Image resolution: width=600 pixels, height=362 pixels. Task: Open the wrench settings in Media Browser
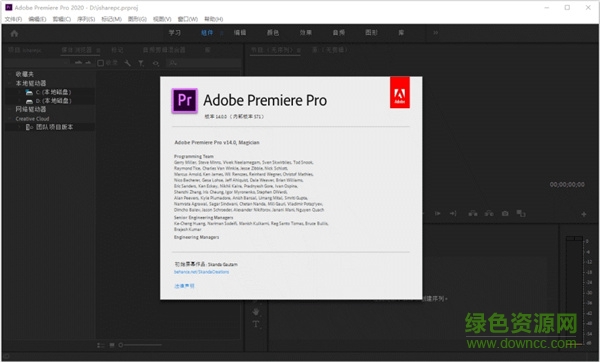click(x=127, y=63)
